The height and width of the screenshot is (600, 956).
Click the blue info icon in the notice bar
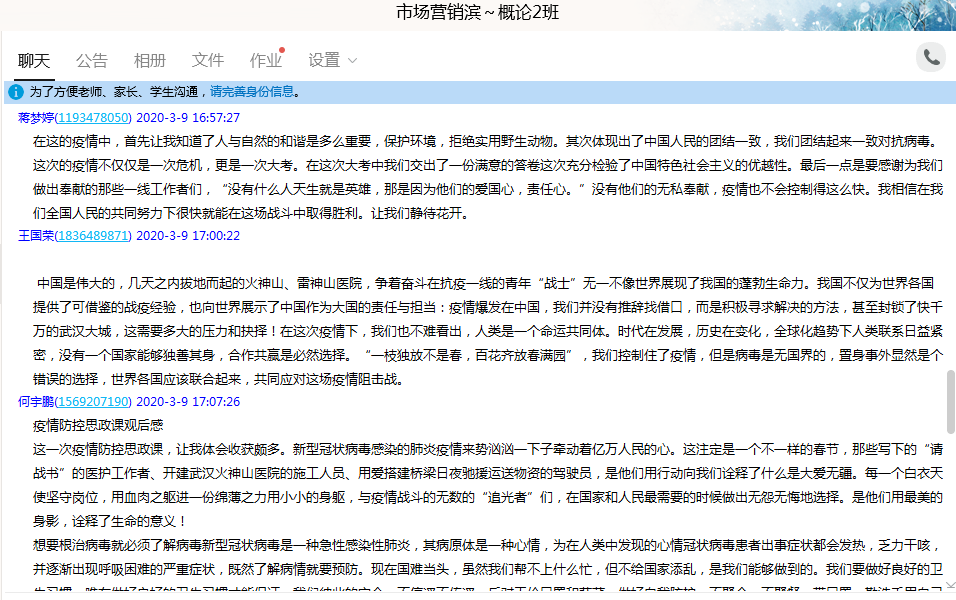pos(16,92)
